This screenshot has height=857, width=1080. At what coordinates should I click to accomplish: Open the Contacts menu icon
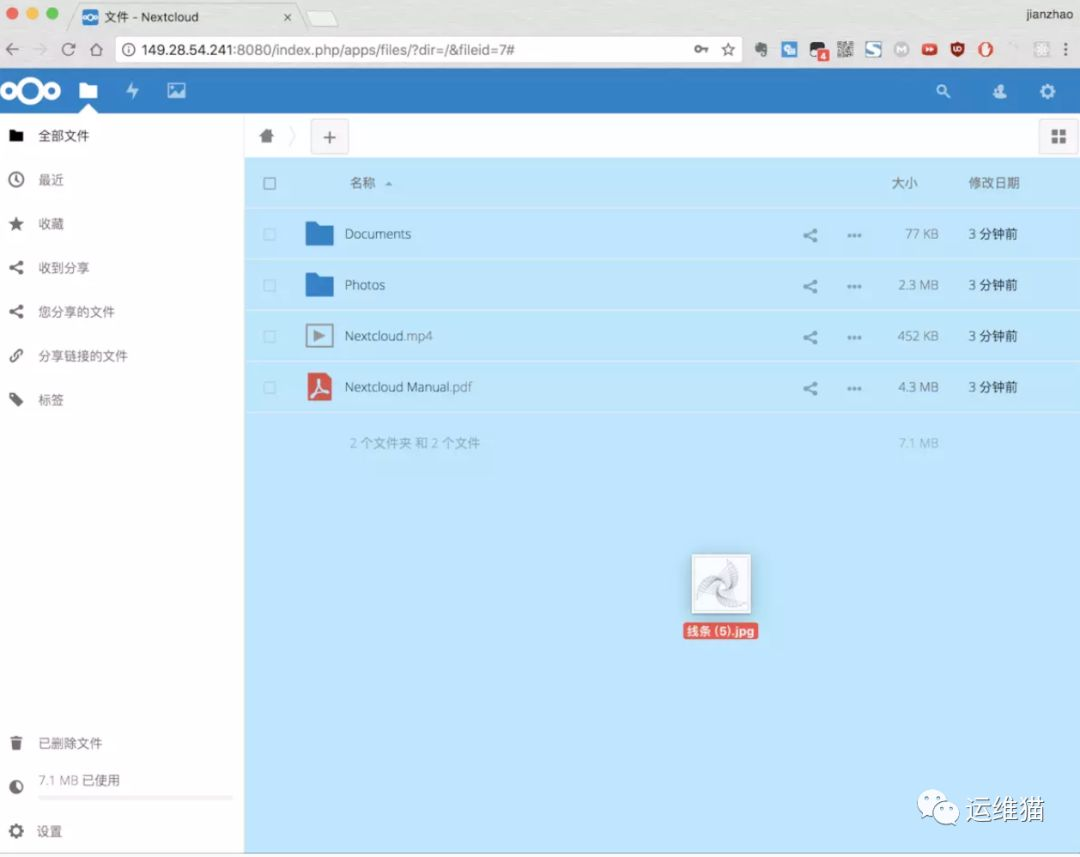coord(1000,91)
